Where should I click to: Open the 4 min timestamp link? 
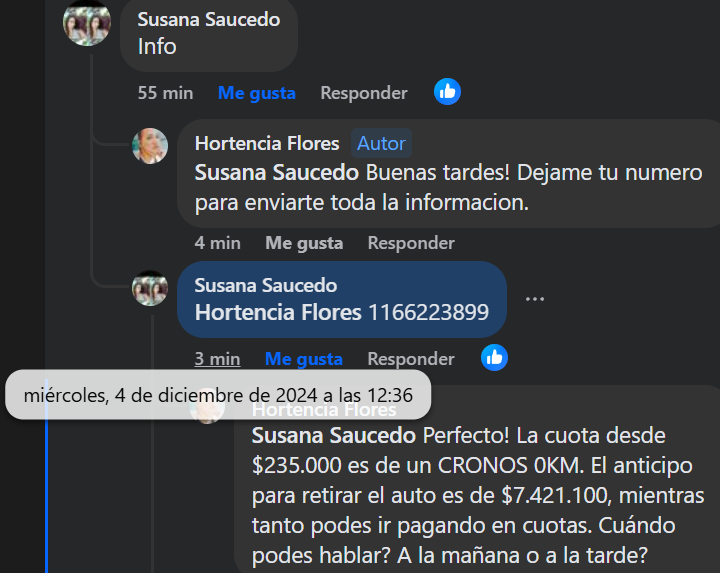(218, 243)
